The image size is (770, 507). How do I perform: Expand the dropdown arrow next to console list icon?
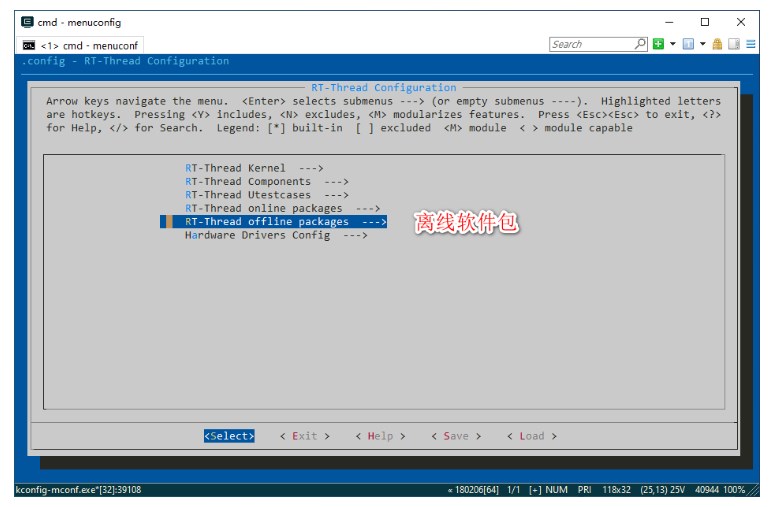(x=703, y=44)
